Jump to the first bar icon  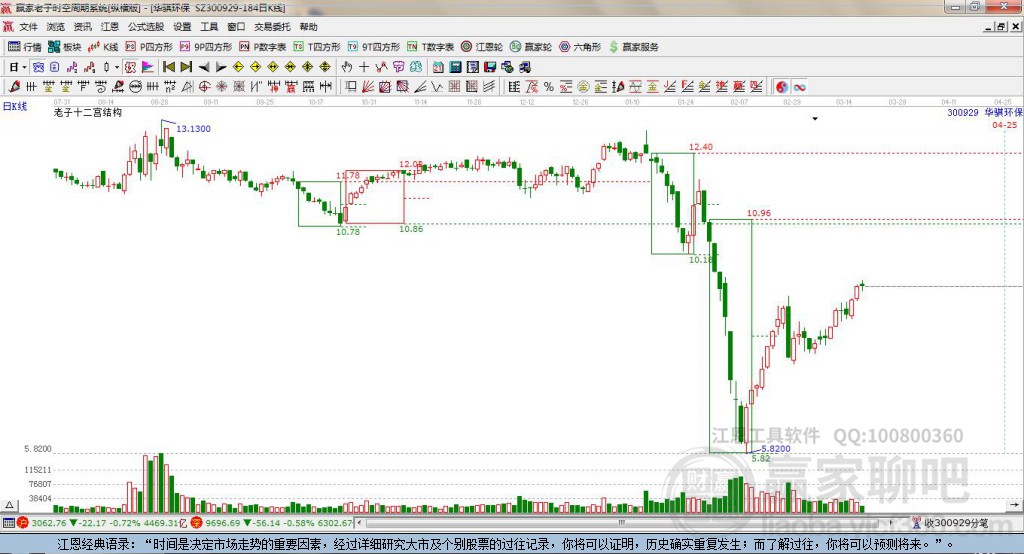click(169, 67)
